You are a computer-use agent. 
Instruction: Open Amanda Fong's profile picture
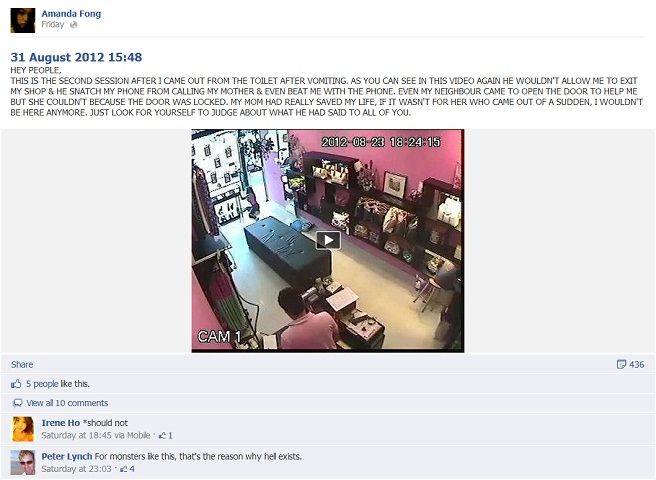coord(23,20)
